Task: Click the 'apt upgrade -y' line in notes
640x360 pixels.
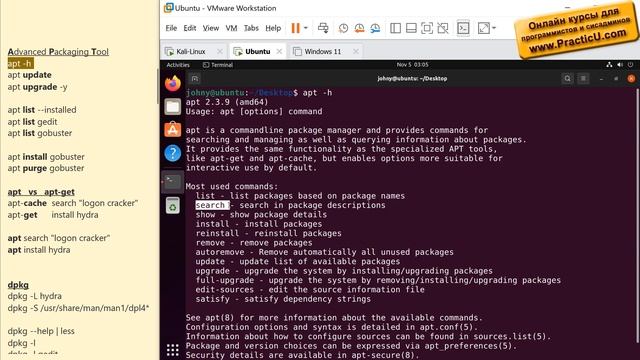Action: [x=37, y=87]
